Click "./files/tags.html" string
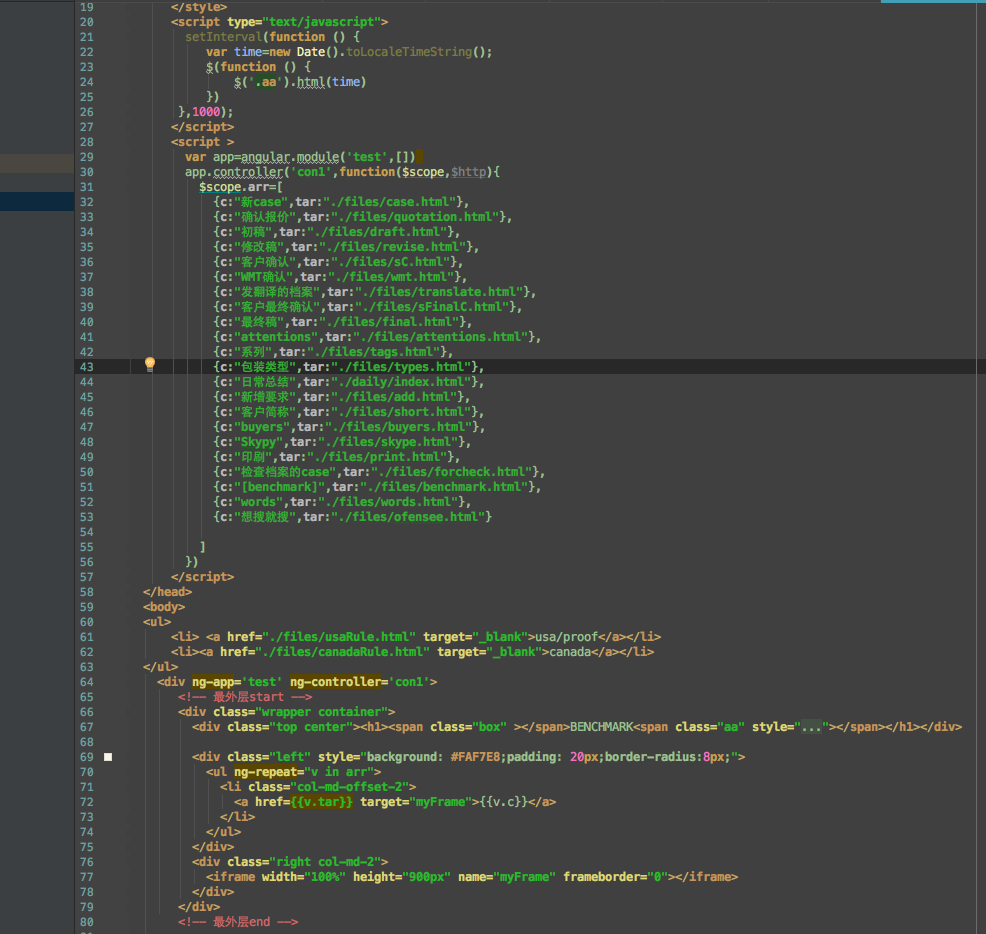Screen dimensions: 986x934 [x=374, y=352]
